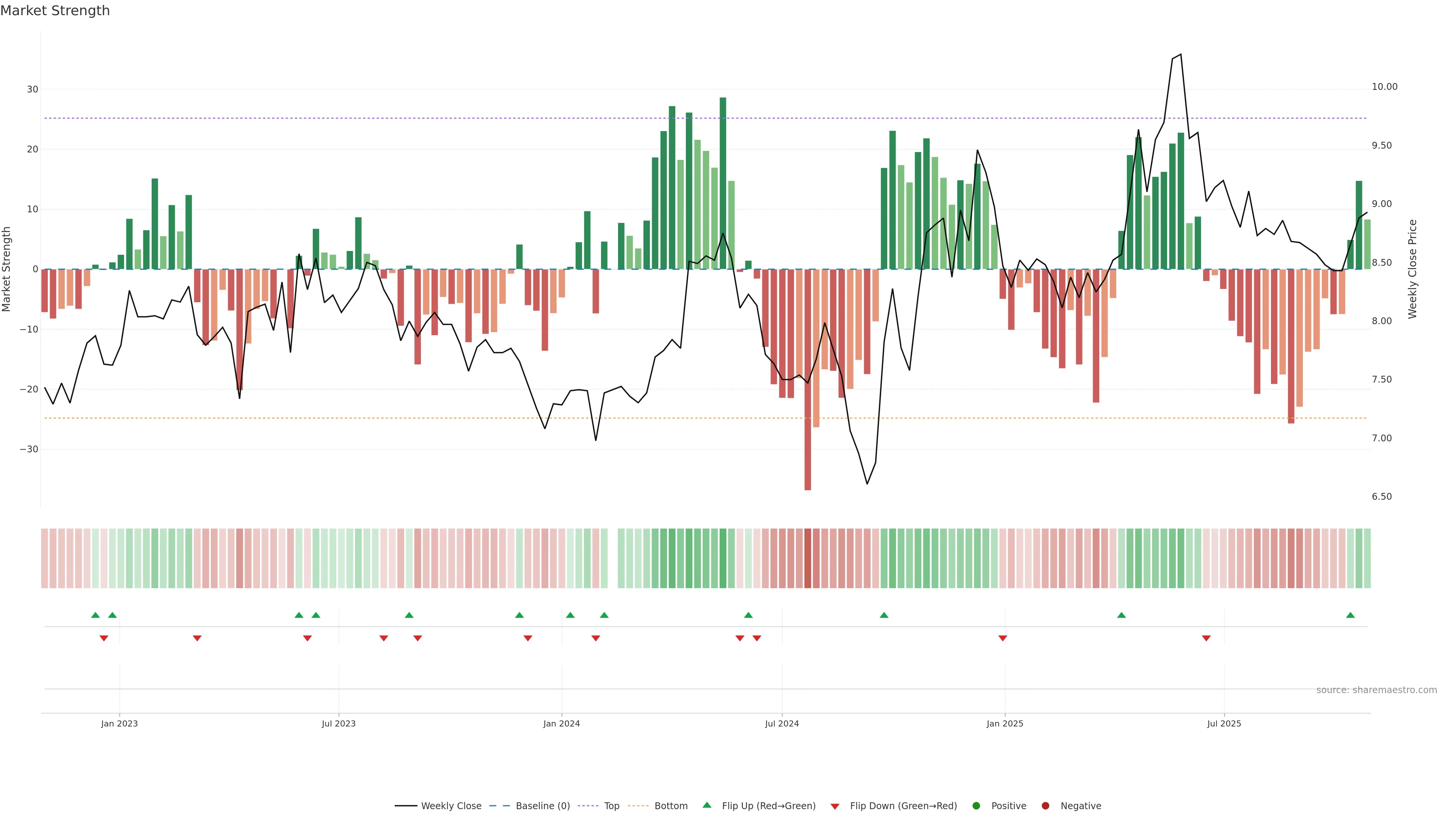Click the Jan 2024 x-axis label
The width and height of the screenshot is (1456, 819).
pos(561,723)
